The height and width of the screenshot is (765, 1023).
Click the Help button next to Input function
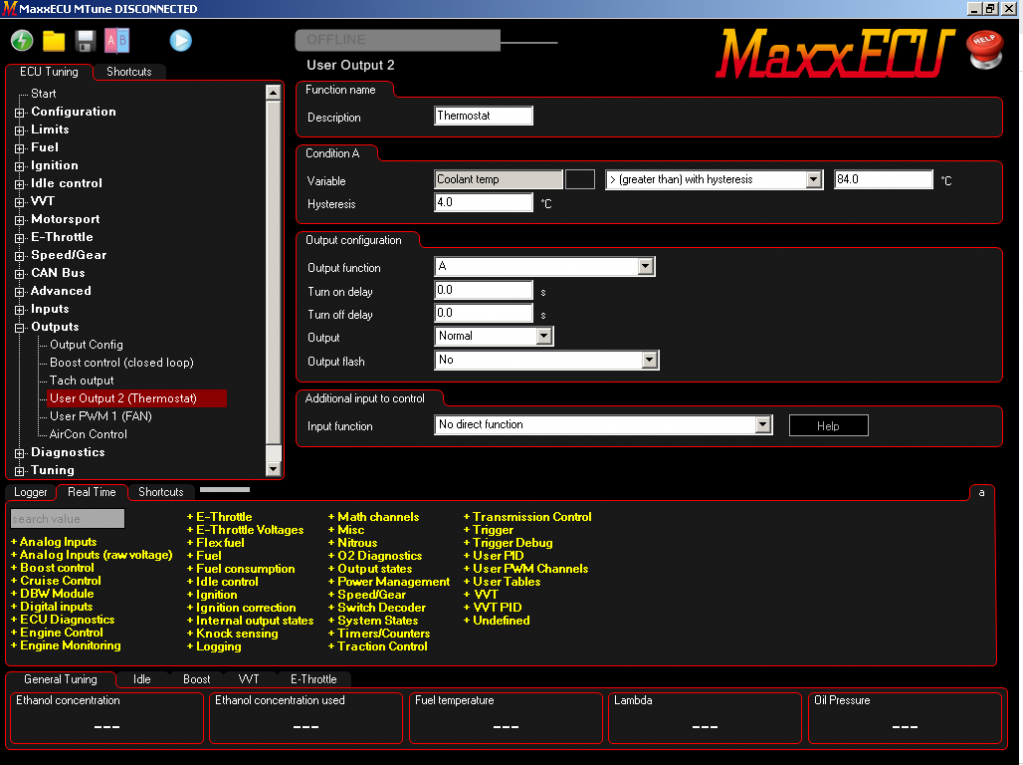tap(828, 426)
